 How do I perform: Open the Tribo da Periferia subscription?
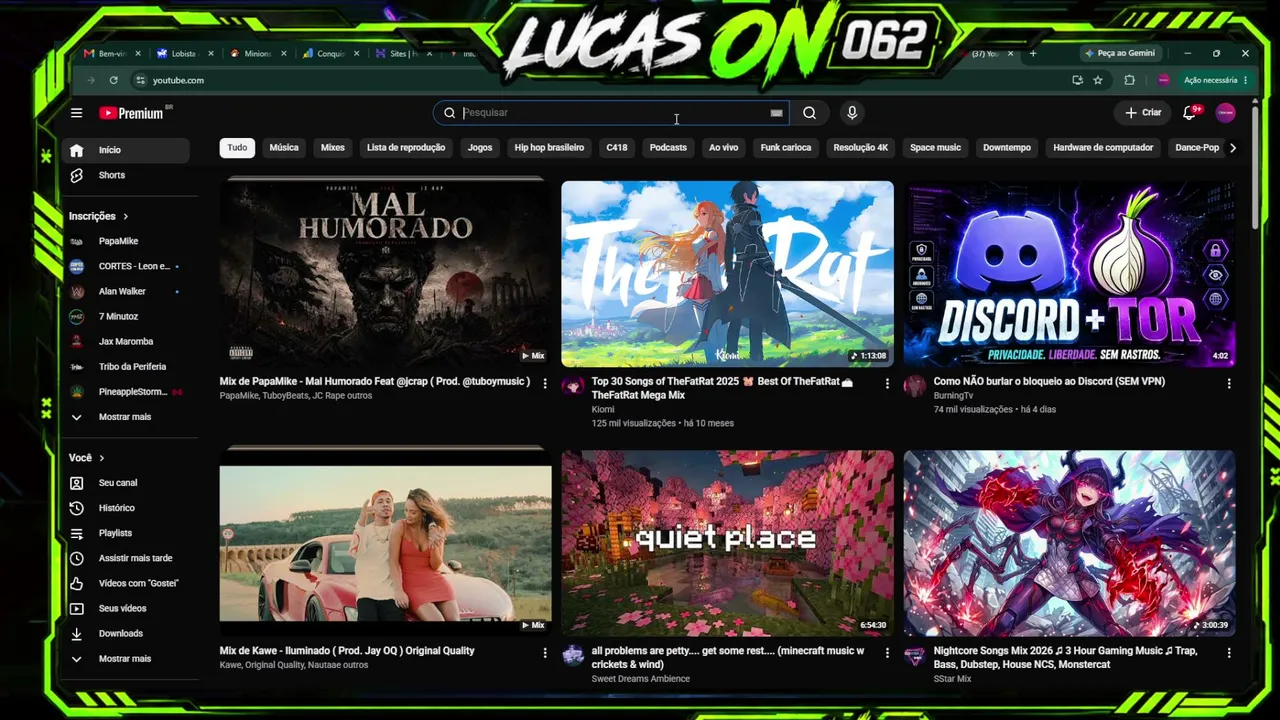127,366
